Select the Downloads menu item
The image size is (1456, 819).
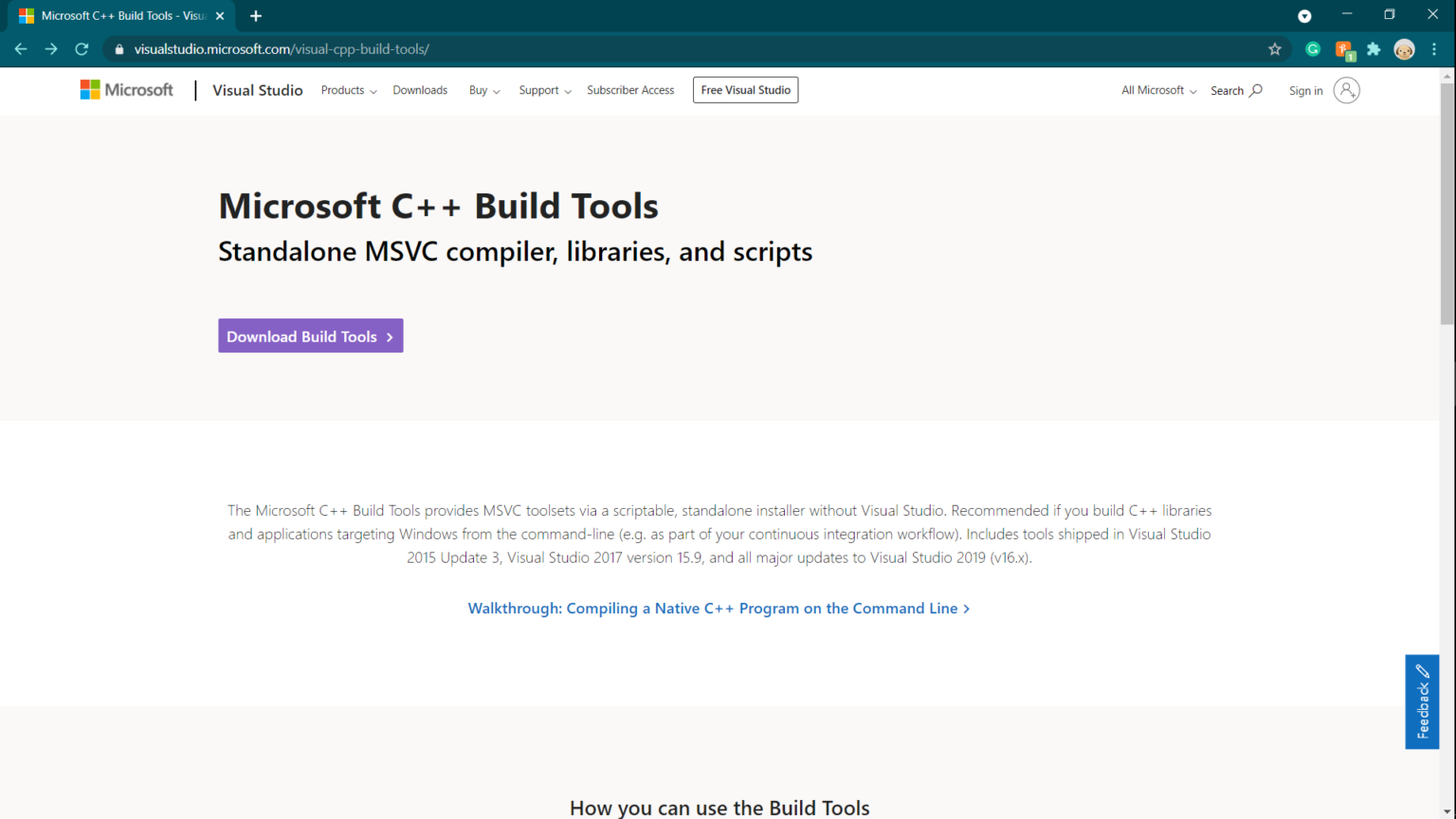(x=420, y=90)
